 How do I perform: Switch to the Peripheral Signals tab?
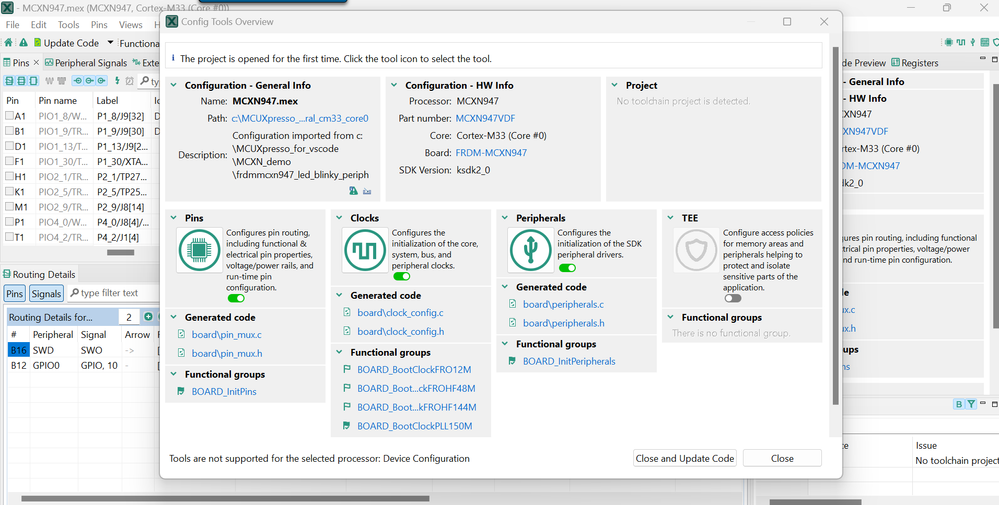[x=86, y=62]
